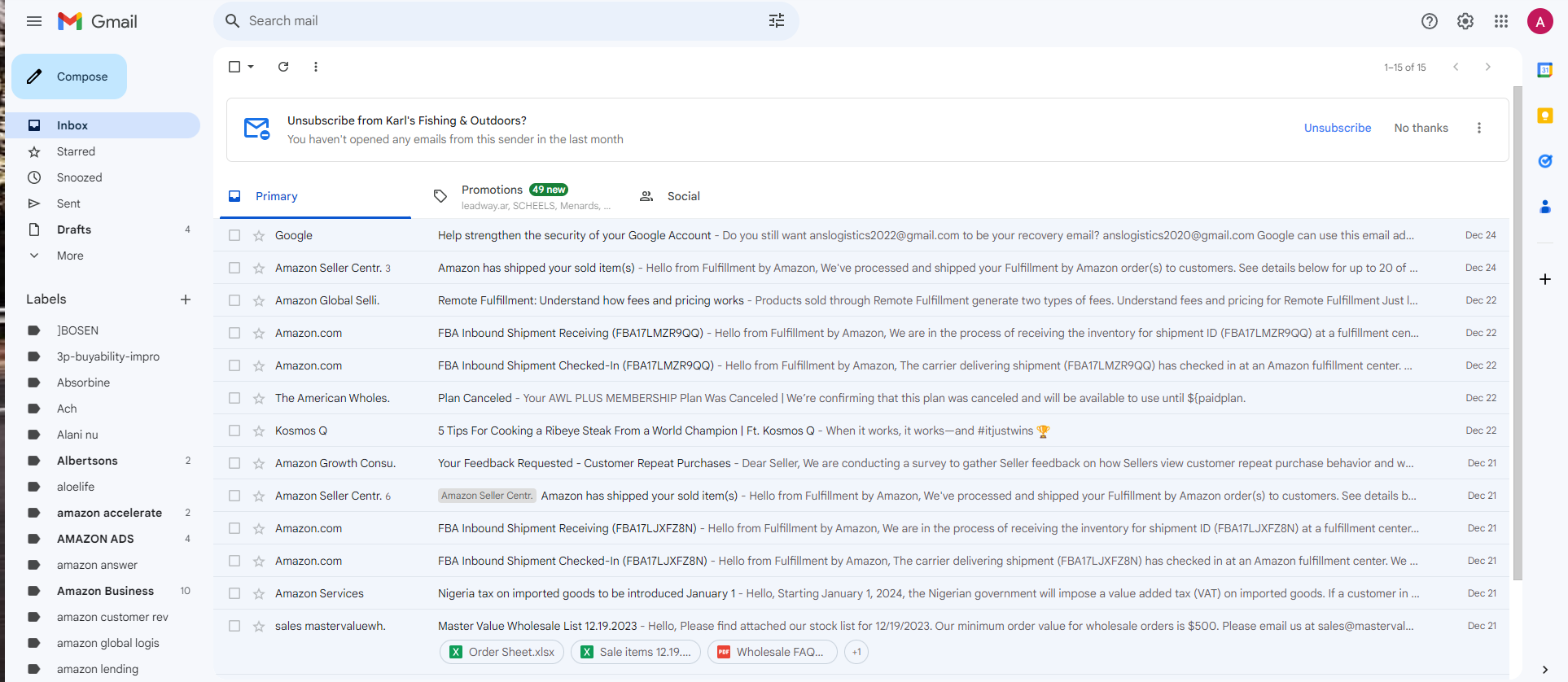Open the Starred folder
This screenshot has height=682, width=1568.
103,151
